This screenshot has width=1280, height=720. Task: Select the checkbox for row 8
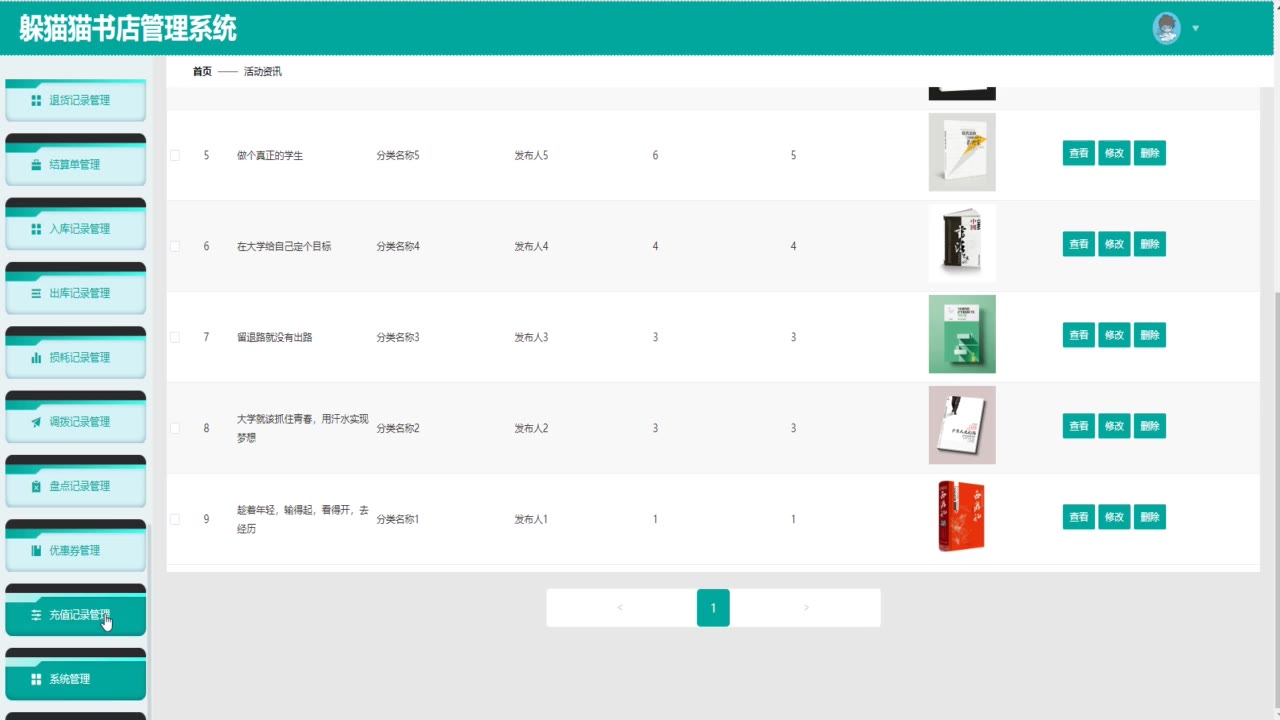pos(175,428)
